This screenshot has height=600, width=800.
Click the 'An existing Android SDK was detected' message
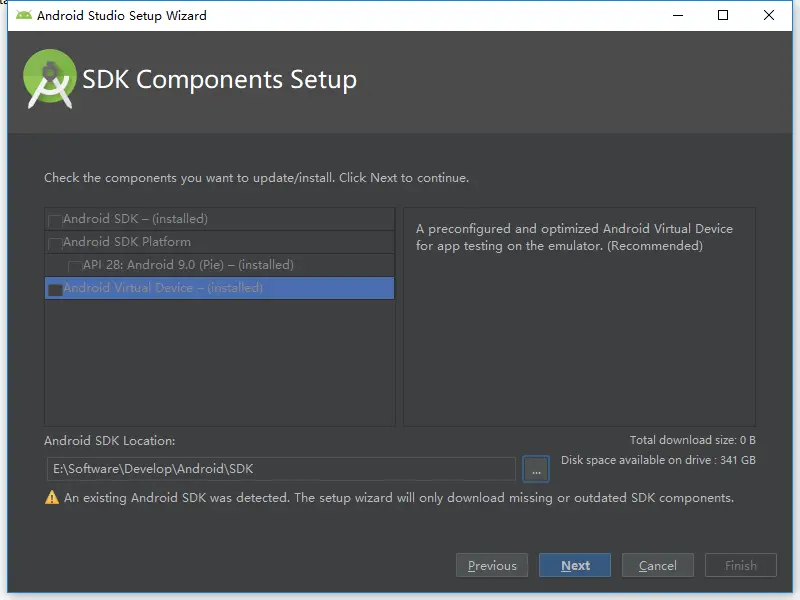click(399, 498)
